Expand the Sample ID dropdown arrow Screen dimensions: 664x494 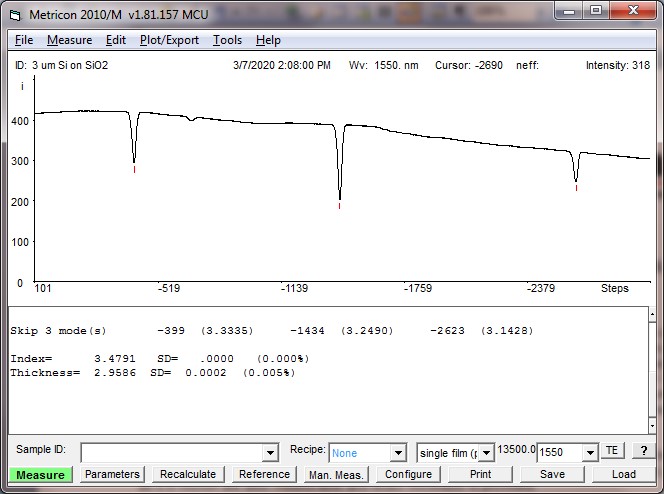(270, 453)
